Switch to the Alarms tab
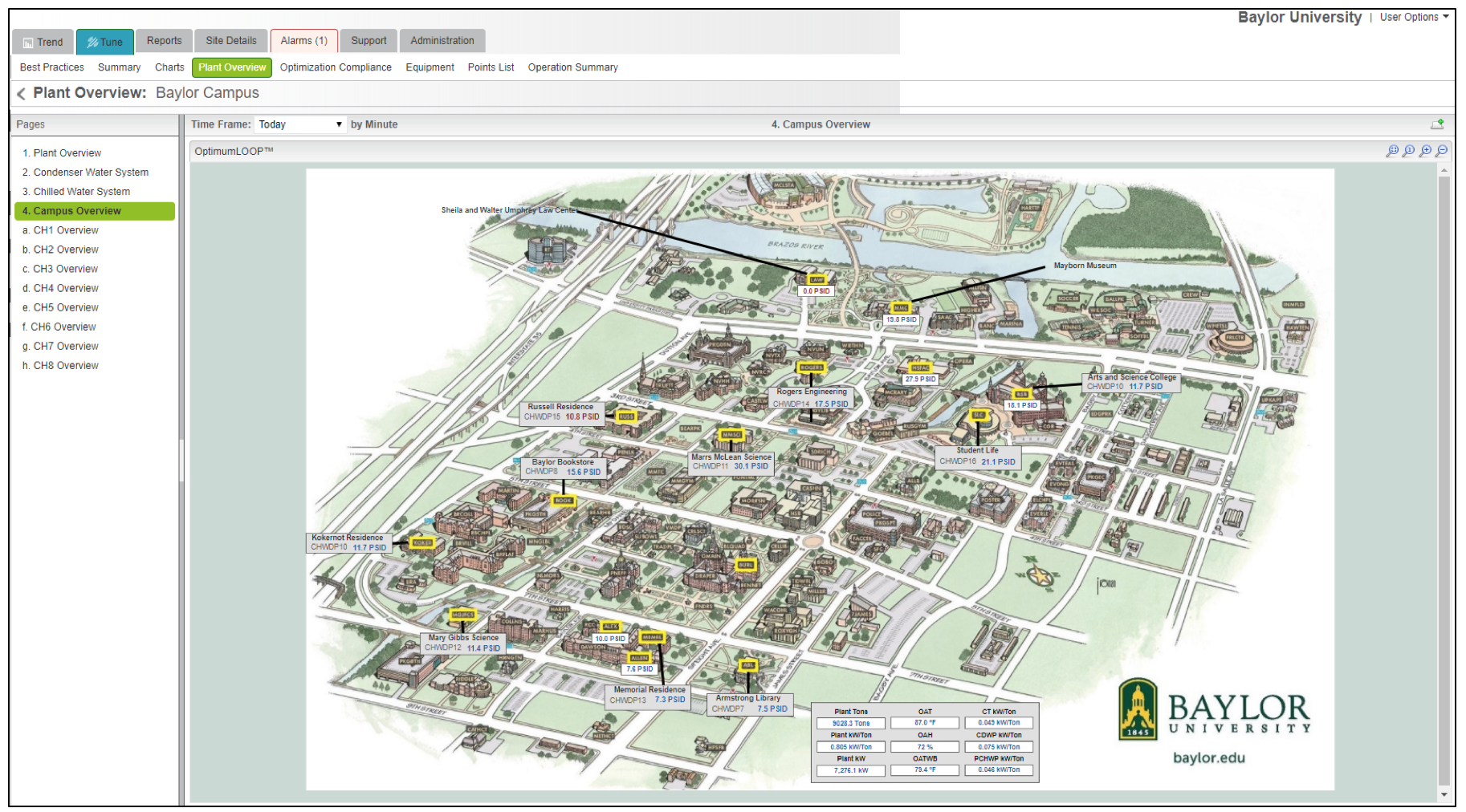1466x812 pixels. [303, 40]
